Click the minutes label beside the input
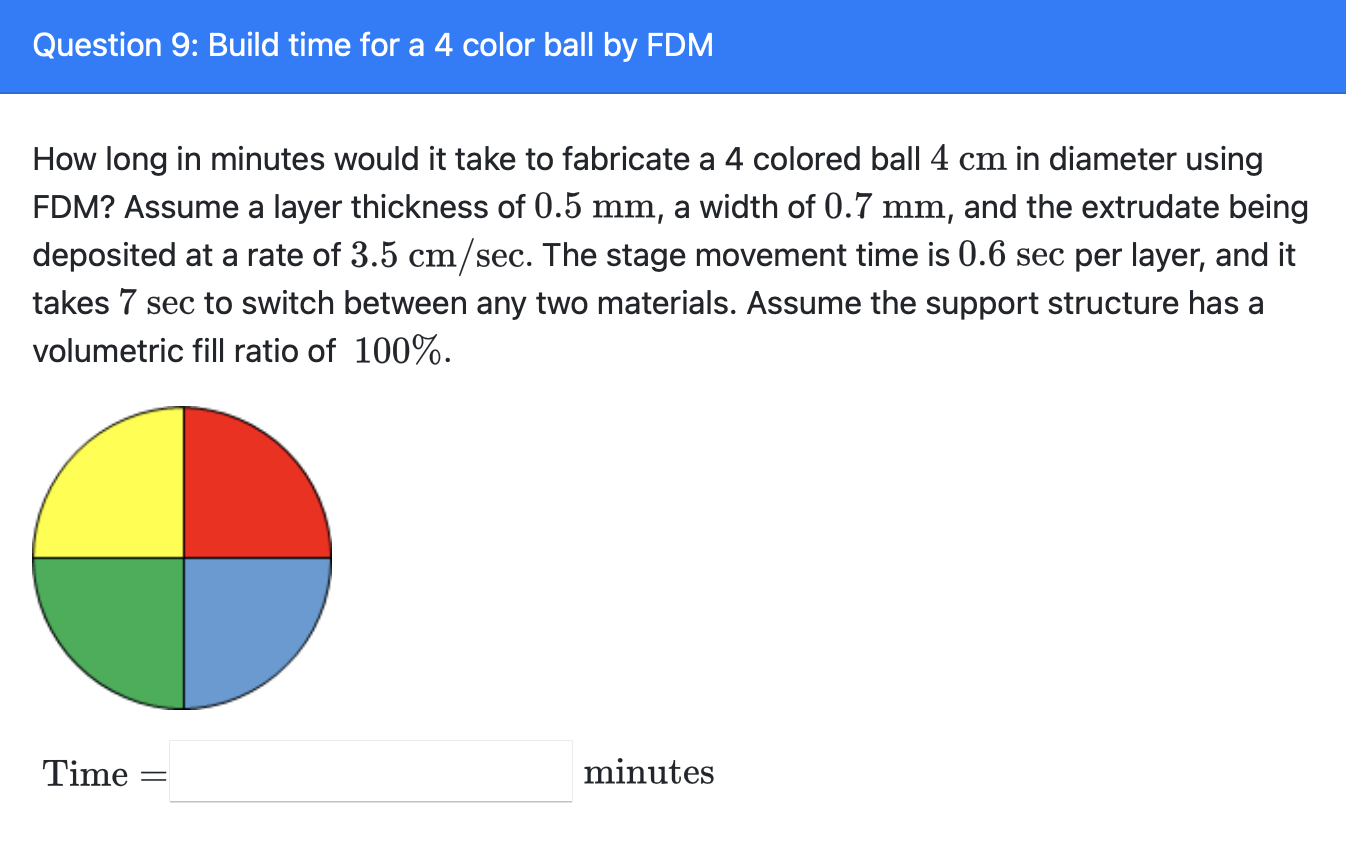This screenshot has width=1346, height=868. click(x=649, y=772)
